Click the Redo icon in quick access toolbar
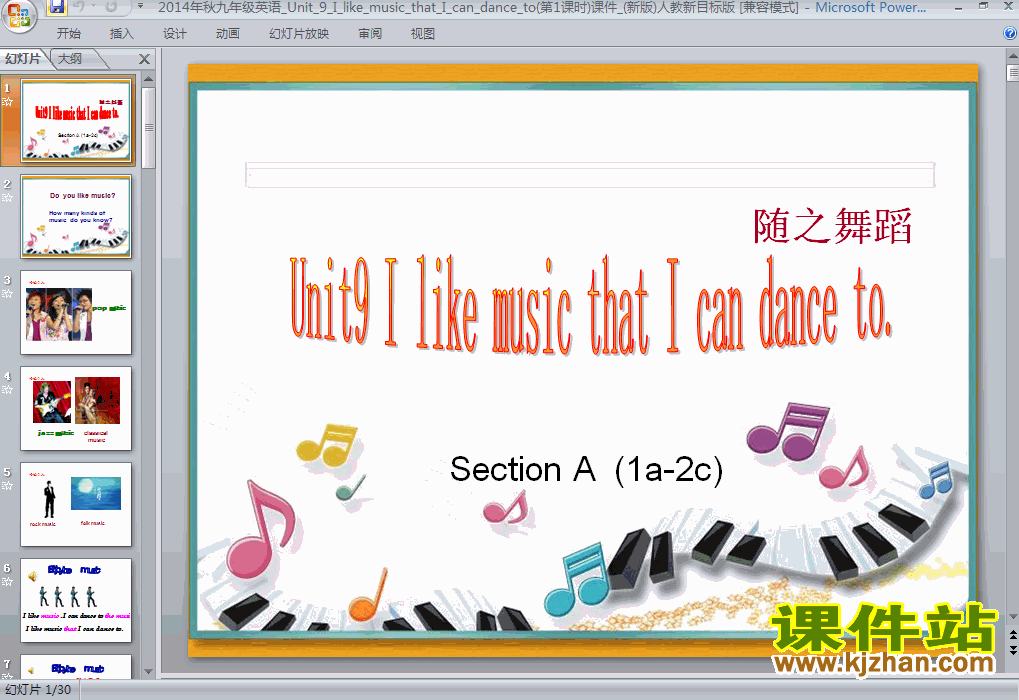The height and width of the screenshot is (700, 1019). point(111,7)
